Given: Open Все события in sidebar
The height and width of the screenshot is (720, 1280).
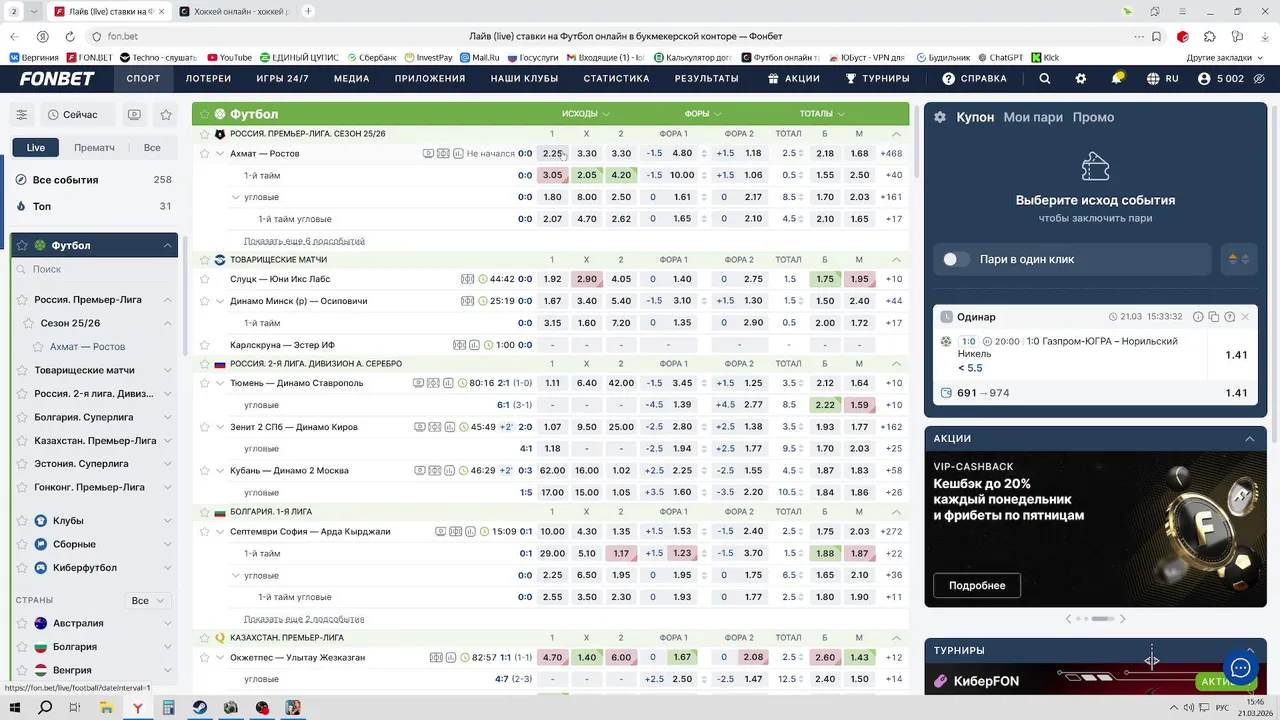Looking at the screenshot, I should point(93,180).
